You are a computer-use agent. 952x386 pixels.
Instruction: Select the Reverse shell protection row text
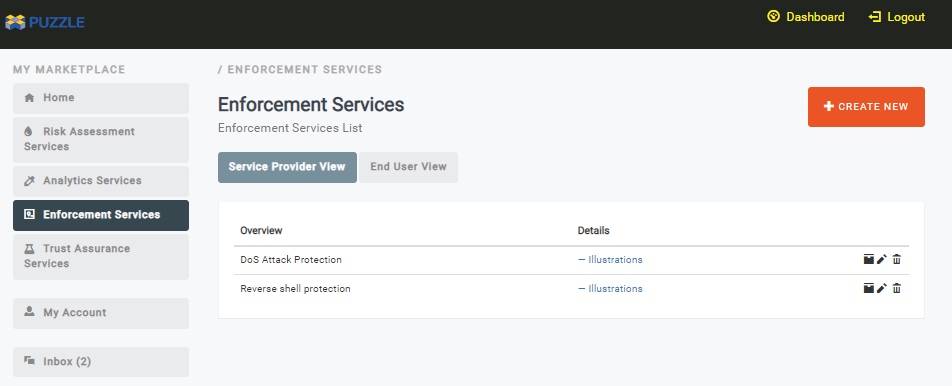point(295,289)
